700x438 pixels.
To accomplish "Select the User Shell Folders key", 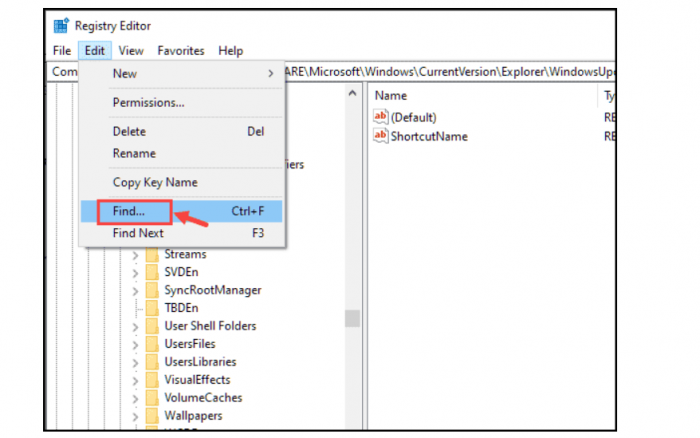I will tap(210, 326).
